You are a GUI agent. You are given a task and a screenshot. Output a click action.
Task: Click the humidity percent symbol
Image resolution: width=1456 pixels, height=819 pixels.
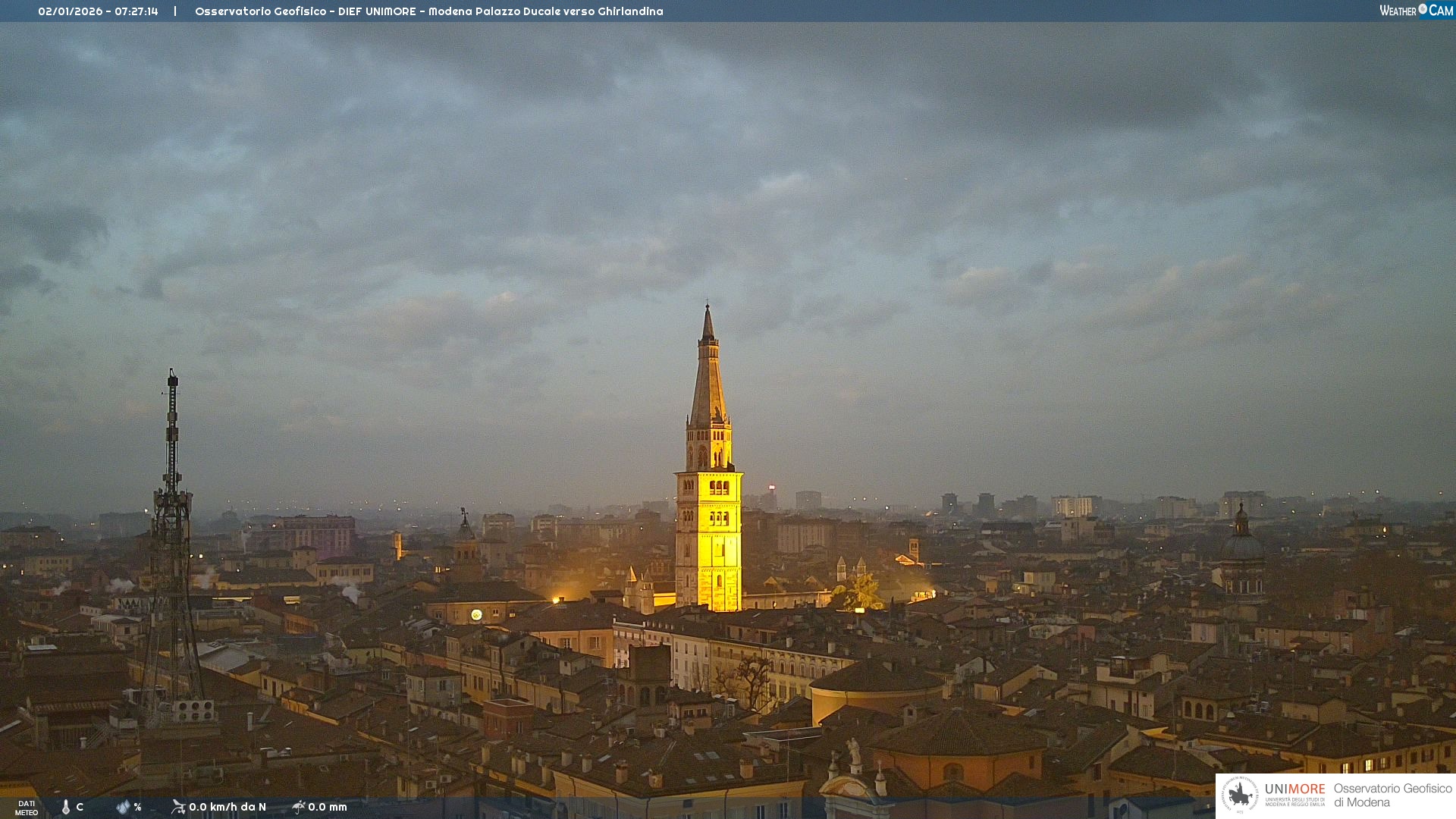coord(137,807)
